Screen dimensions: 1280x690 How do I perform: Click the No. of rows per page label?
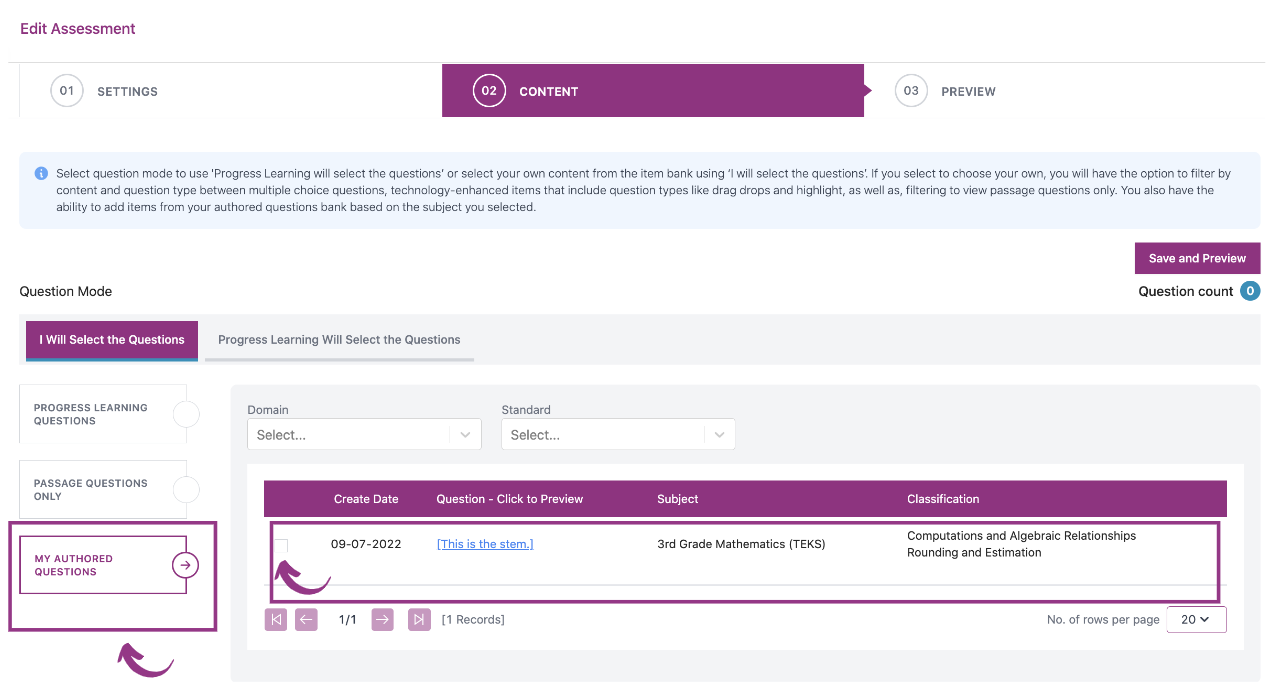(x=1103, y=620)
